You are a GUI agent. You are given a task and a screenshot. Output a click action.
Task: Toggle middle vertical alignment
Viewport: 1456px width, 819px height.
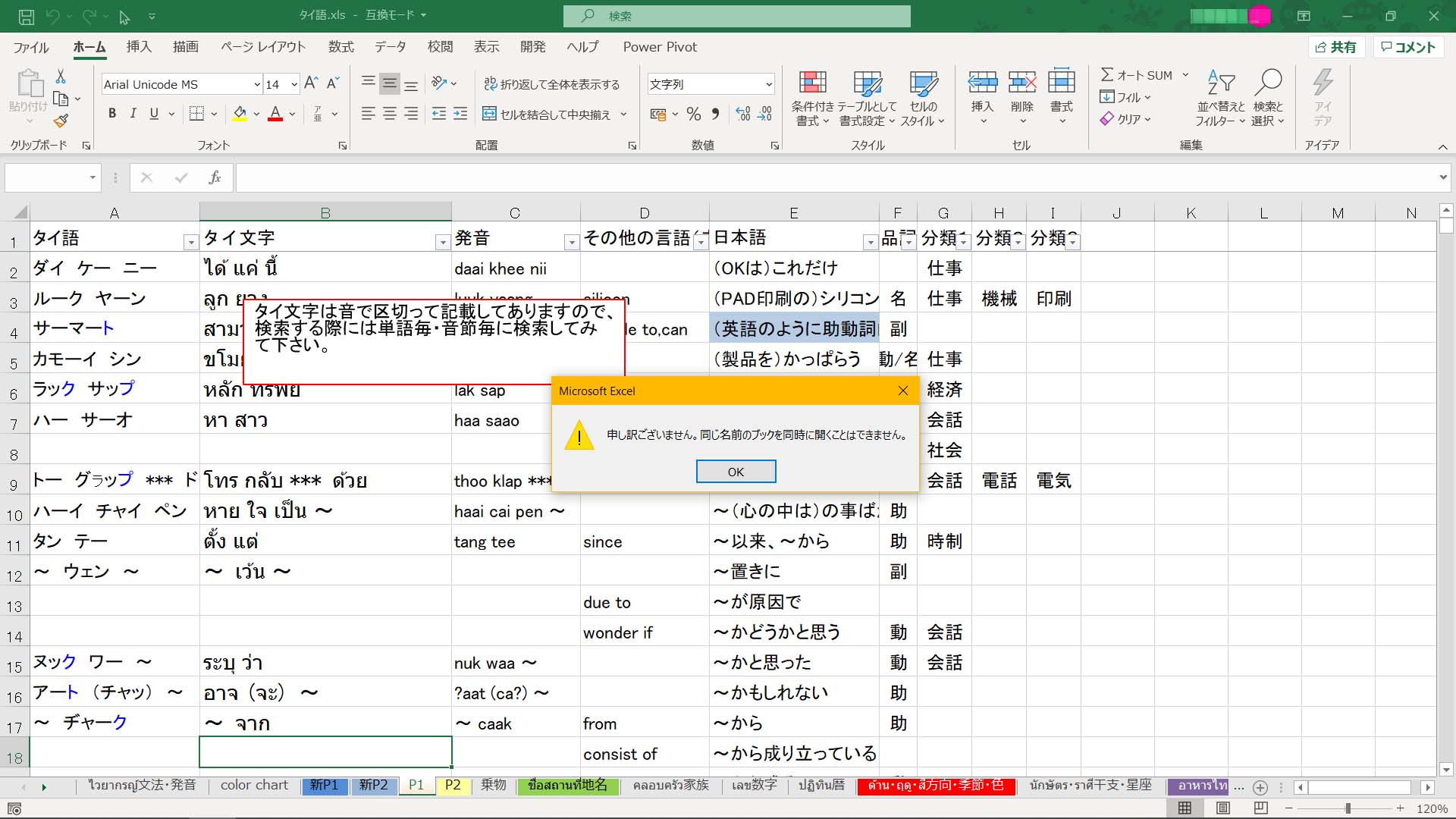click(x=390, y=83)
